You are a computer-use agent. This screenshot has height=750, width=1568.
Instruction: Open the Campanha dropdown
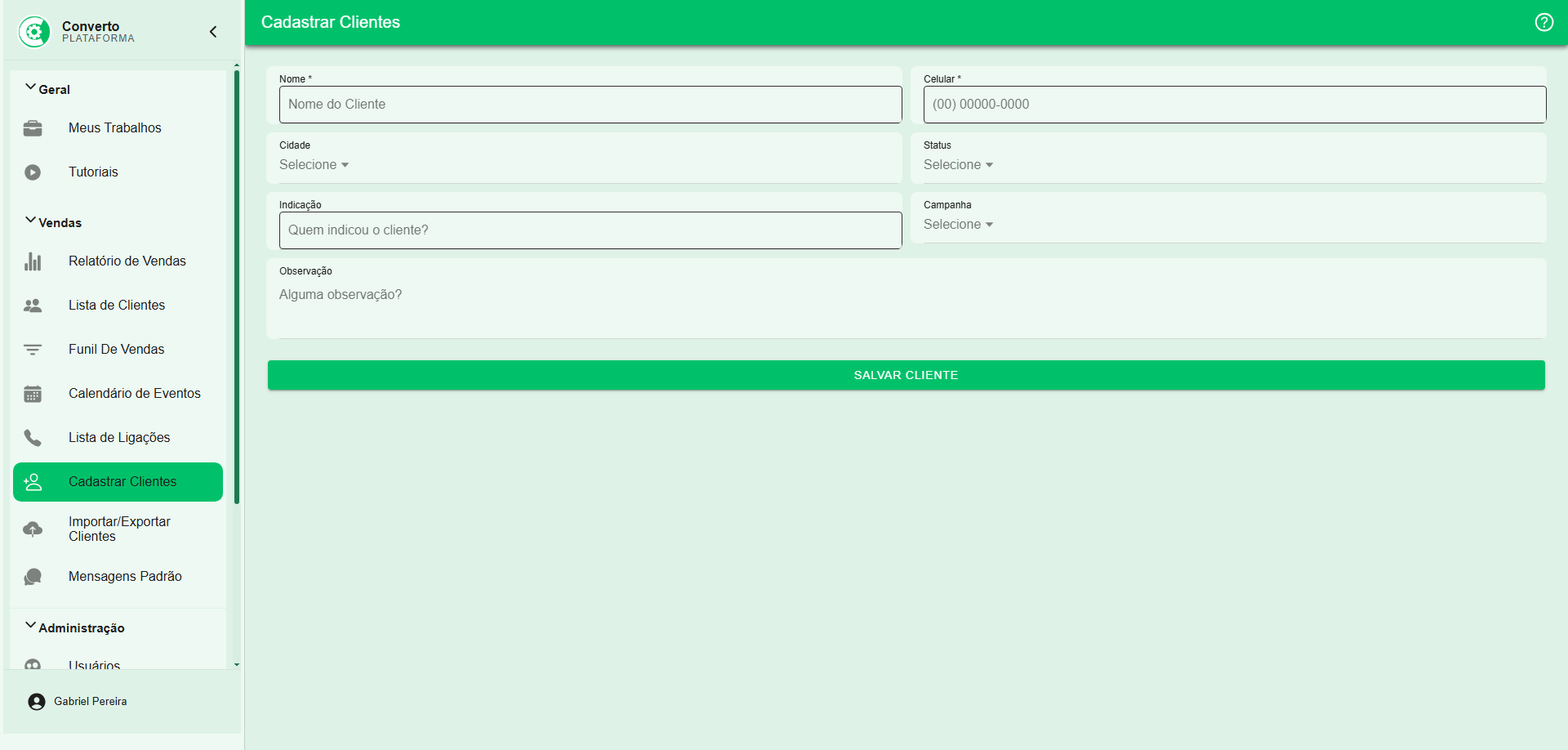[958, 225]
